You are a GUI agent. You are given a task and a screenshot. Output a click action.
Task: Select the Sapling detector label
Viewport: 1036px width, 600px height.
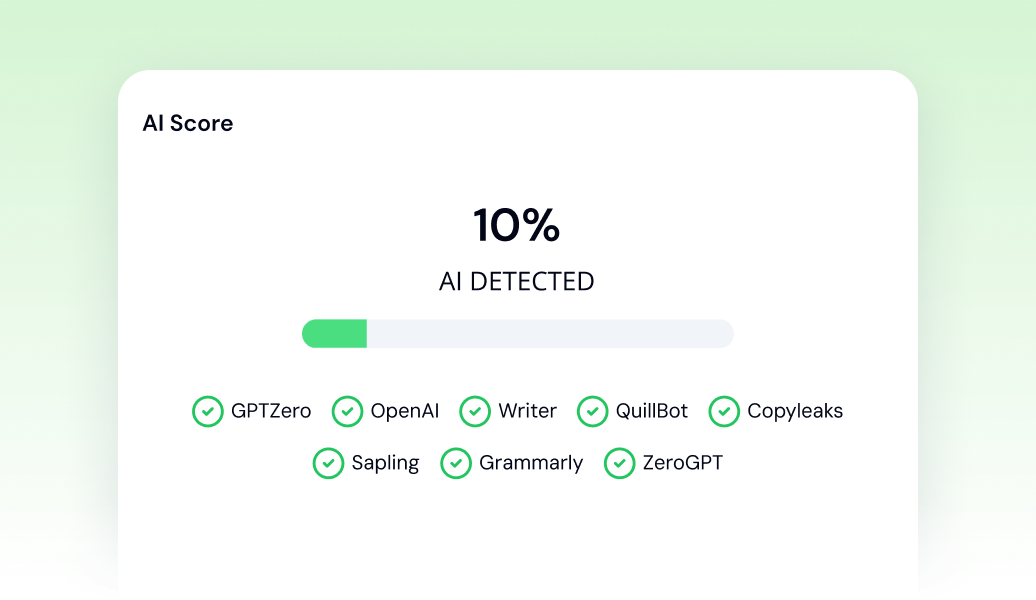385,463
